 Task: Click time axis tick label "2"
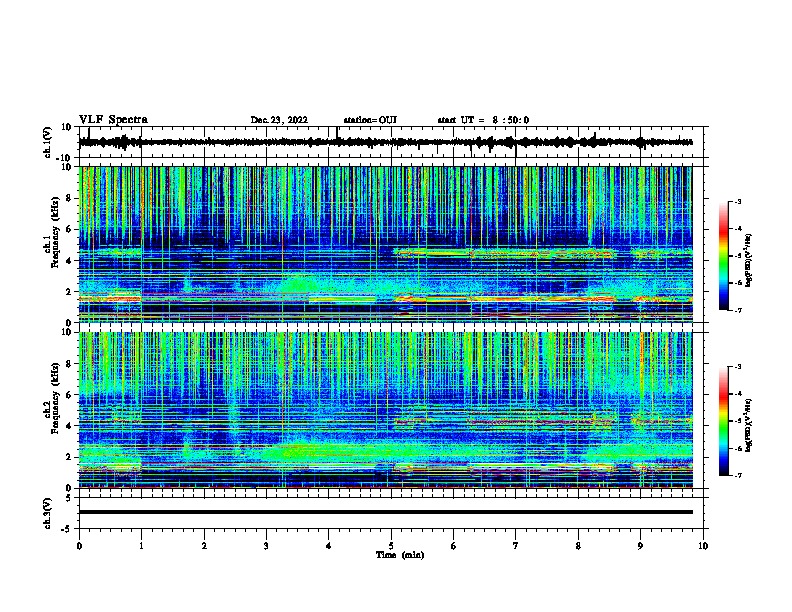(204, 546)
